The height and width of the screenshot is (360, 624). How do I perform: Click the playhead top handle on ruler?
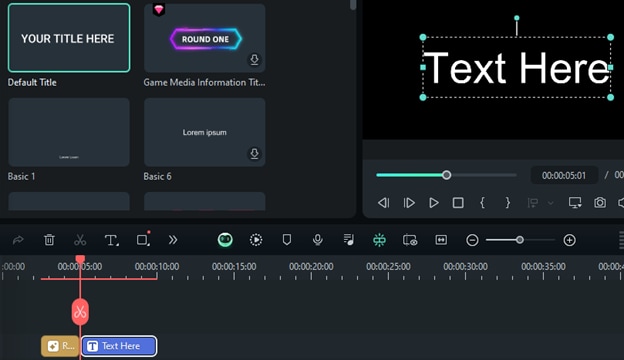(80, 259)
